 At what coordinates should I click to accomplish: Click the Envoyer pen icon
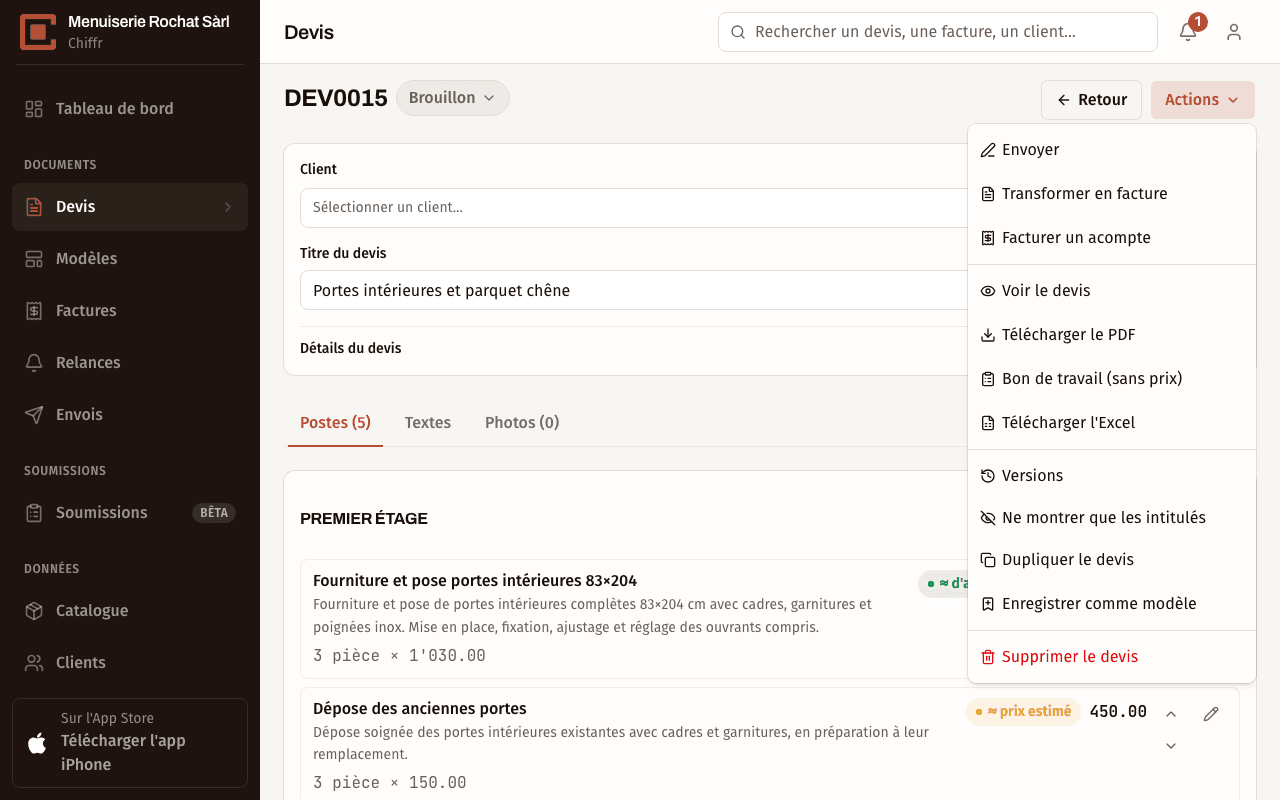coord(988,150)
